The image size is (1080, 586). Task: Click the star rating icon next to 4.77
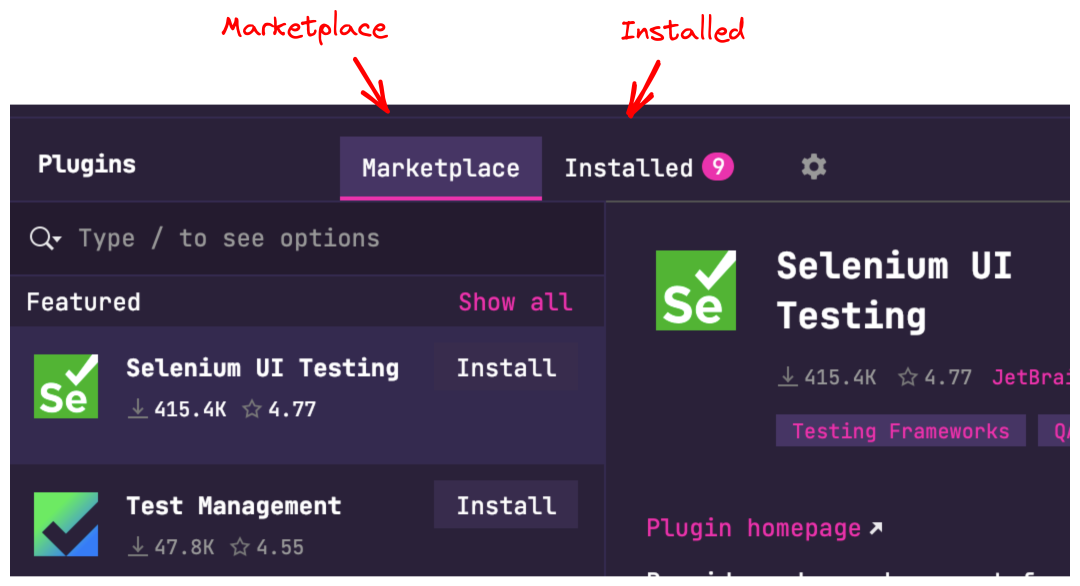tap(908, 377)
